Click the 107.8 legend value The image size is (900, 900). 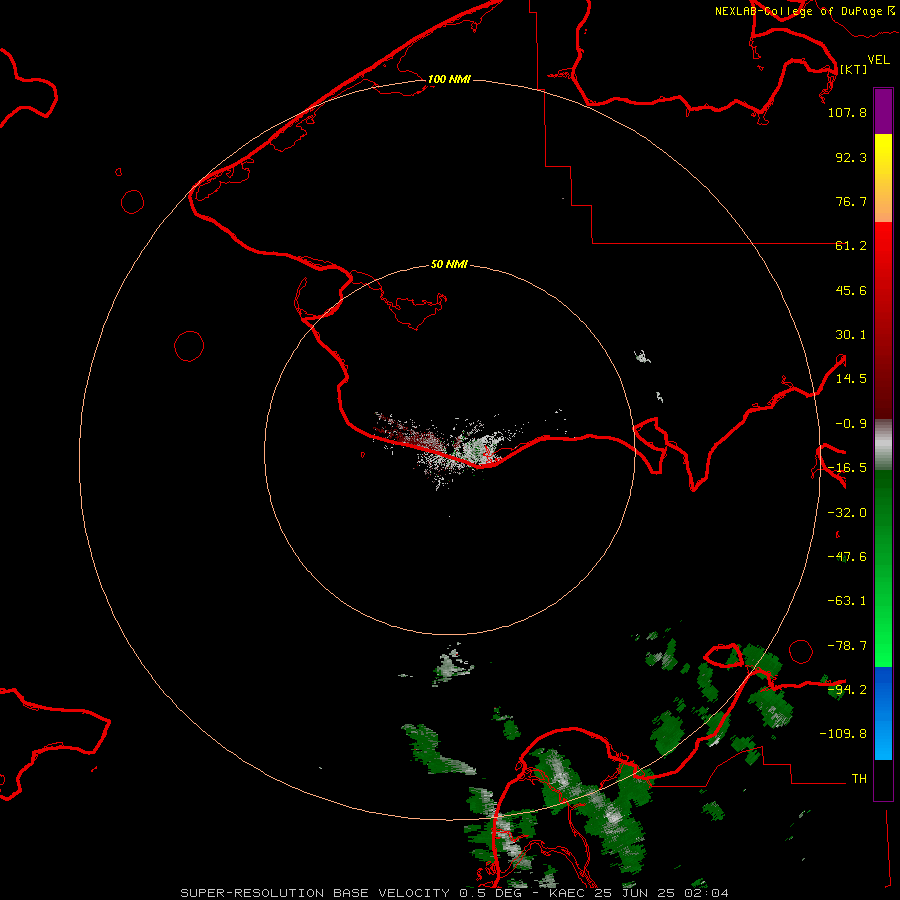847,112
